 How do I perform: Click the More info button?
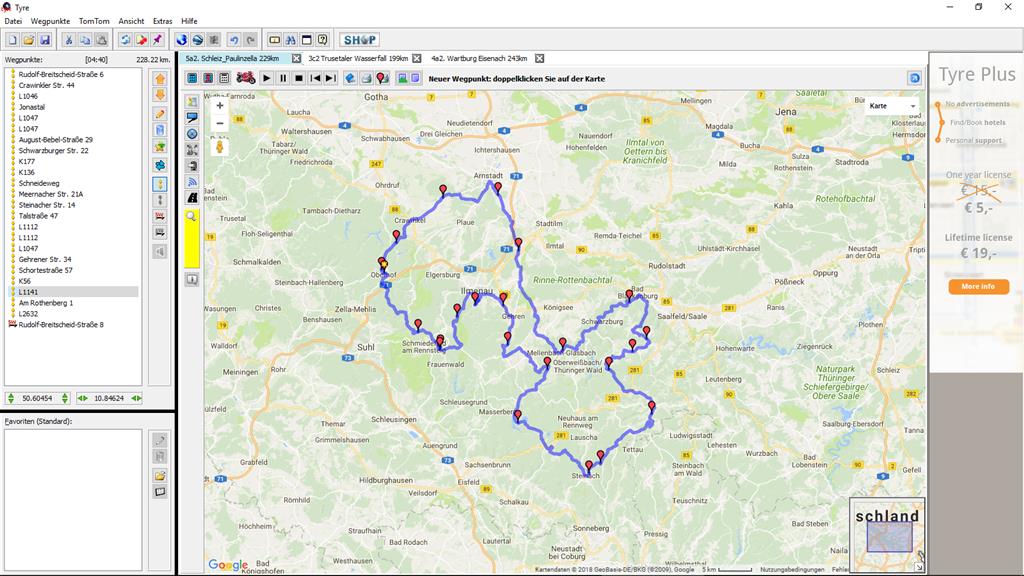point(978,286)
